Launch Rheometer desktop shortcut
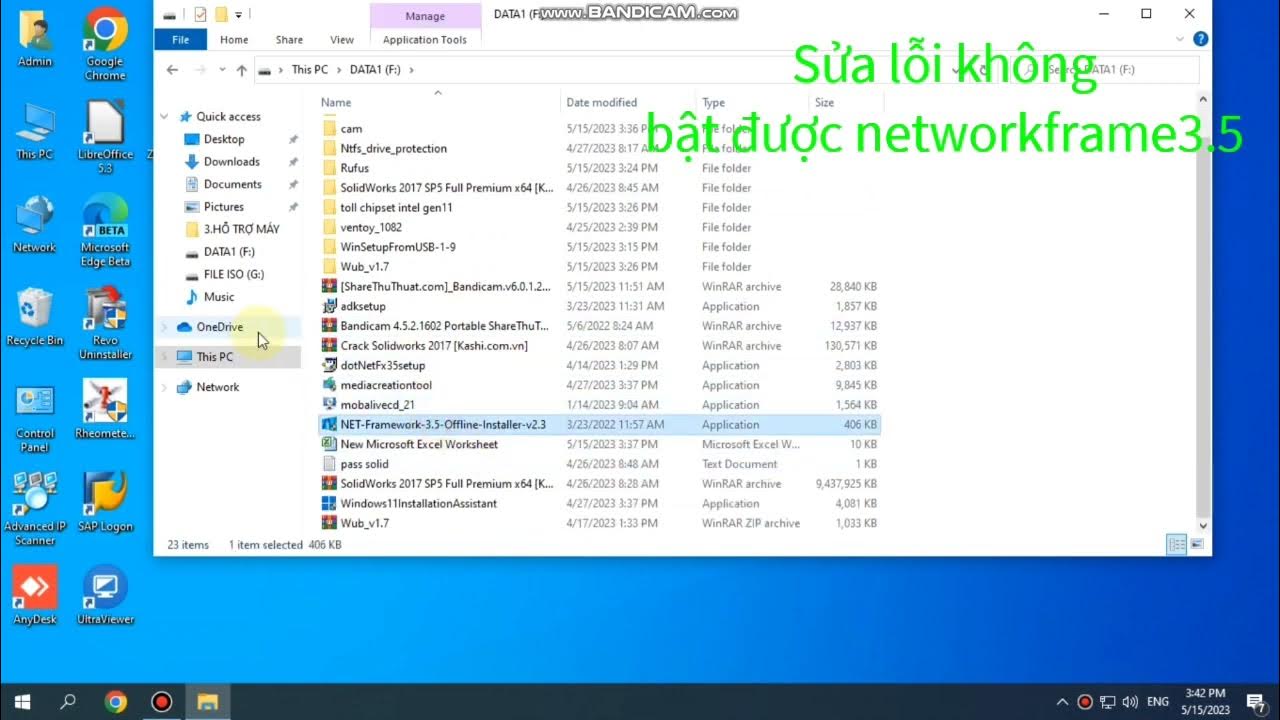The image size is (1280, 720). pyautogui.click(x=105, y=410)
